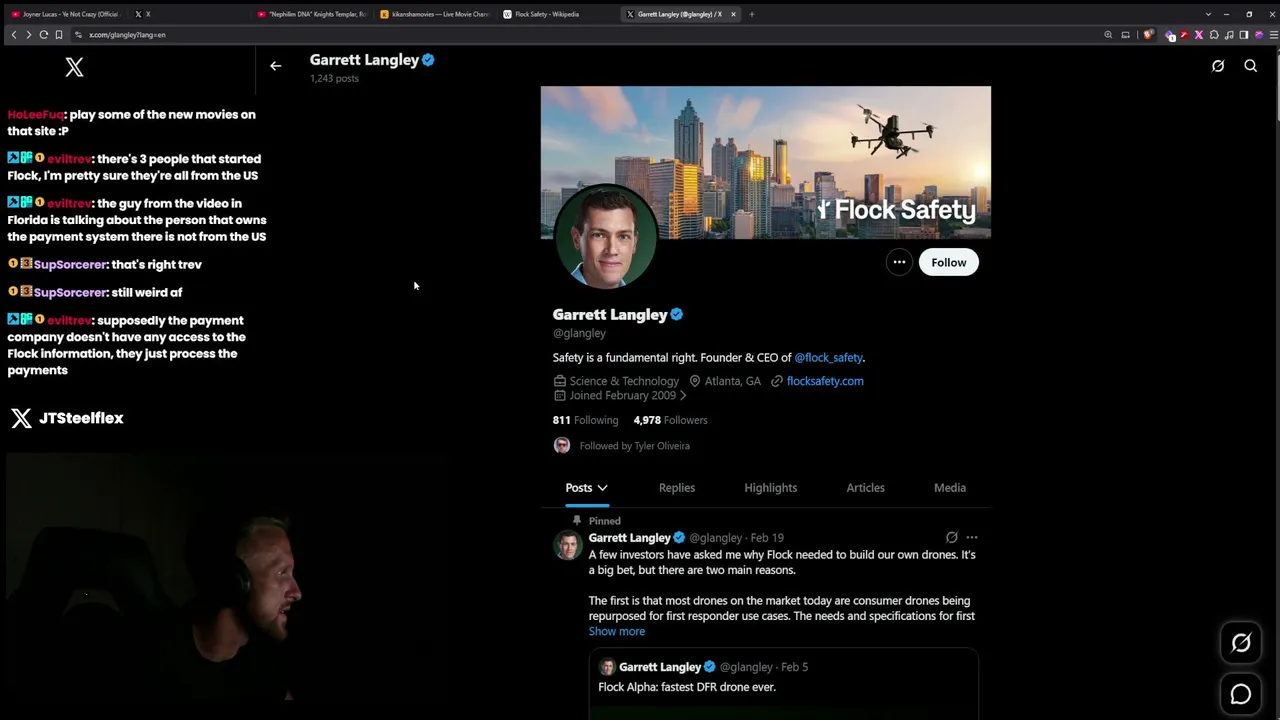
Task: Open the pinned post's more menu
Action: 971,537
